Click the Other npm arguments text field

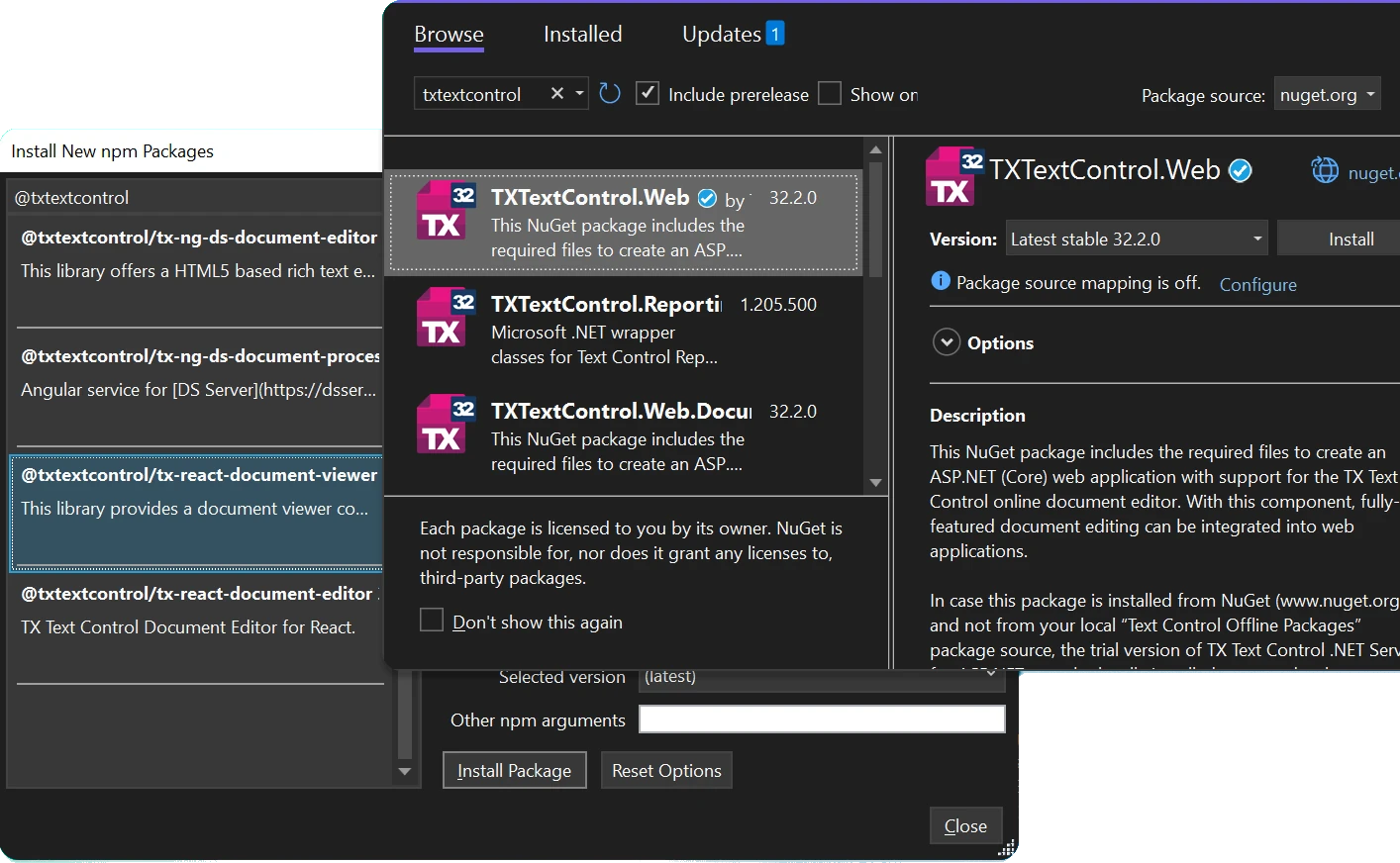pyautogui.click(x=822, y=719)
